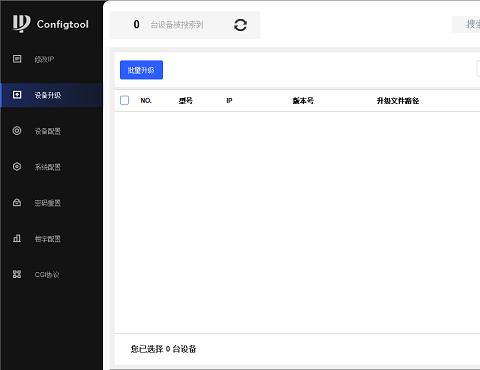Open the 修改IP (Modify IP) sidebar icon
480x370 pixels.
coord(17,59)
